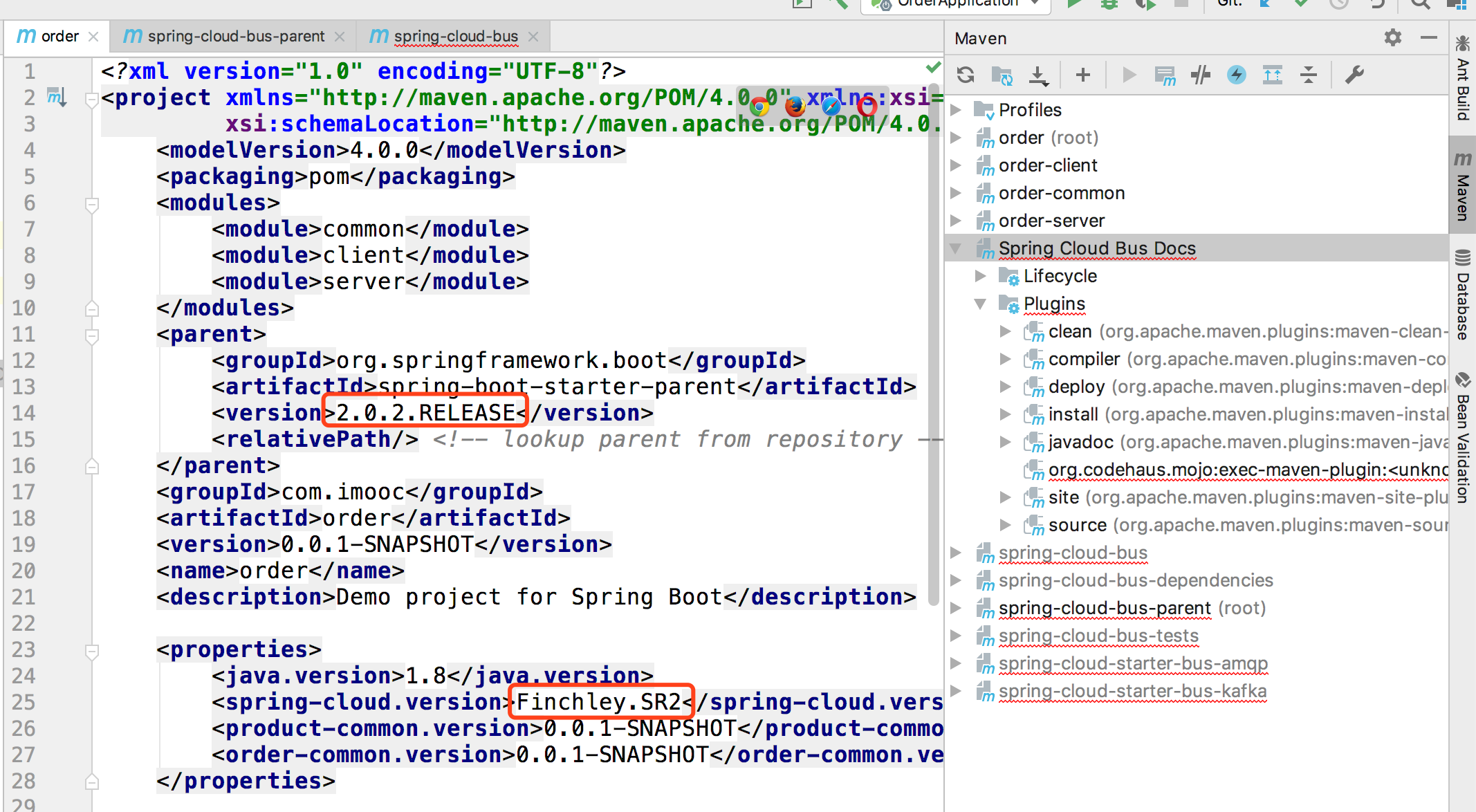Expand the spring-cloud-bus-dependencies node

click(956, 580)
